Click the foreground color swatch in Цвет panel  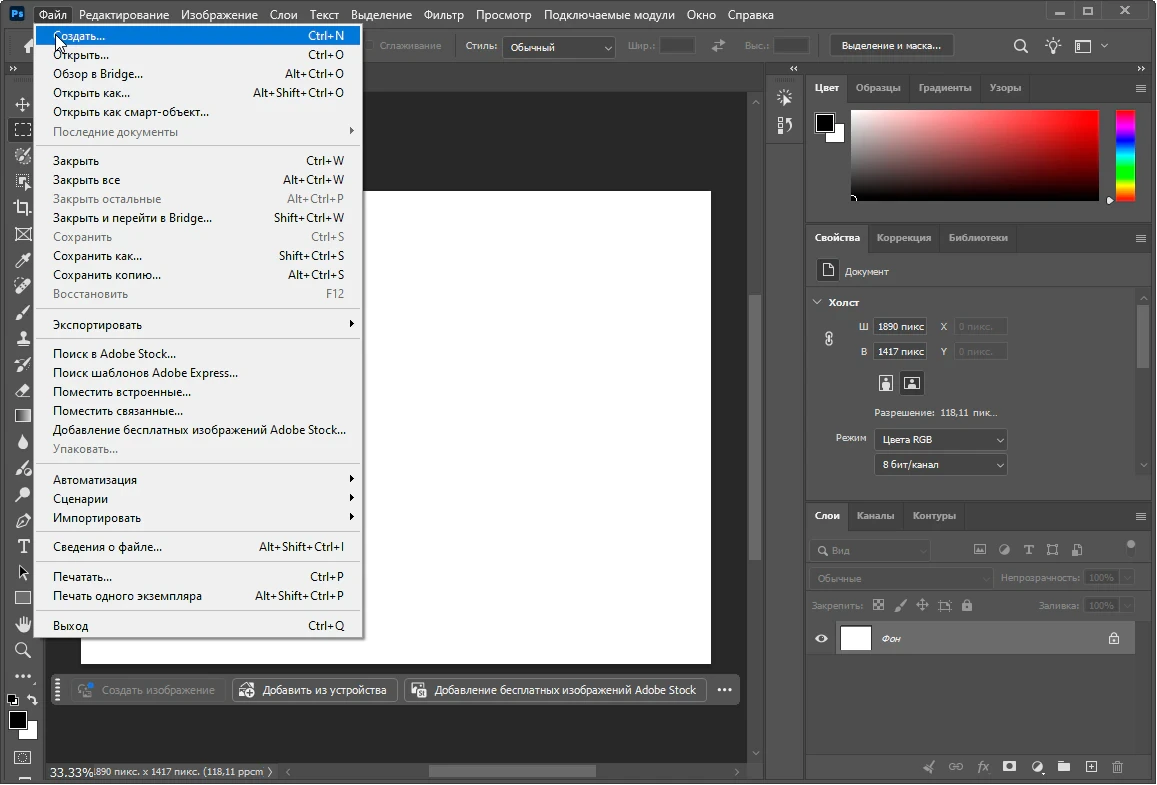pyautogui.click(x=825, y=122)
